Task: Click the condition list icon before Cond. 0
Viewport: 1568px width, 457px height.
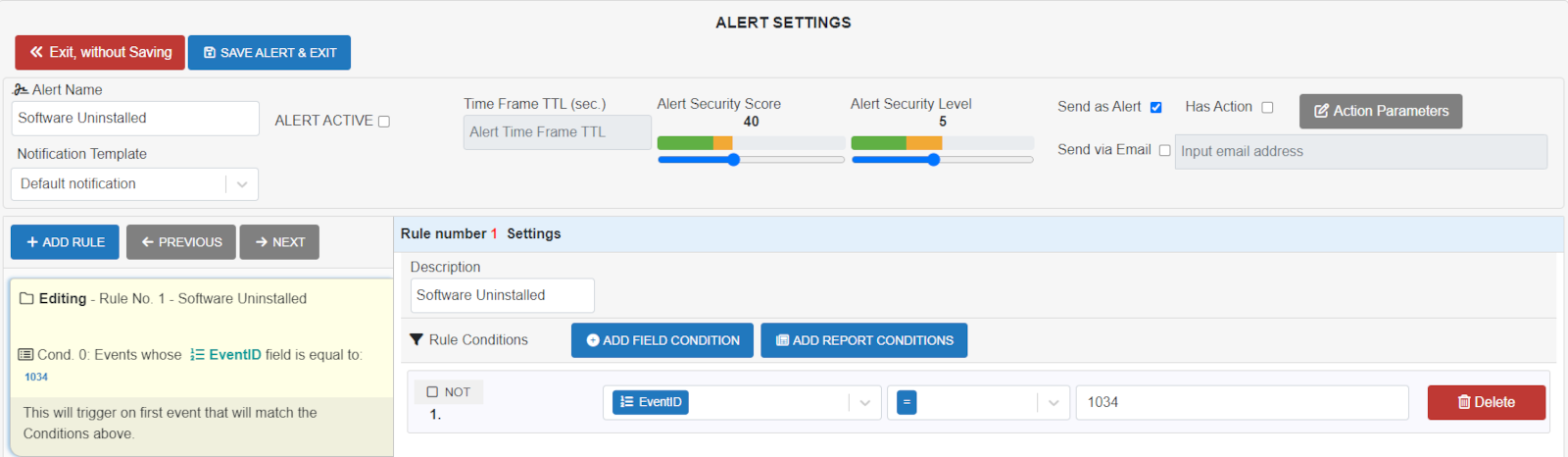Action: click(25, 355)
